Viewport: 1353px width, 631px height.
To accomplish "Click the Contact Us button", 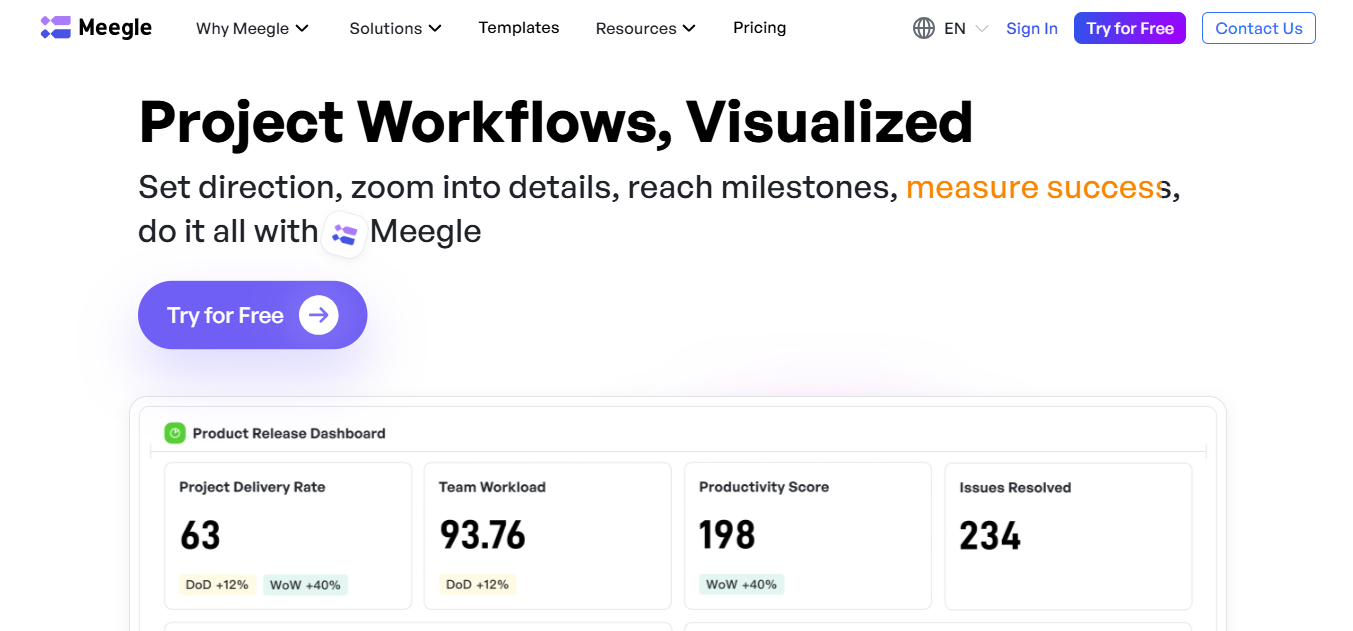I will click(1258, 28).
